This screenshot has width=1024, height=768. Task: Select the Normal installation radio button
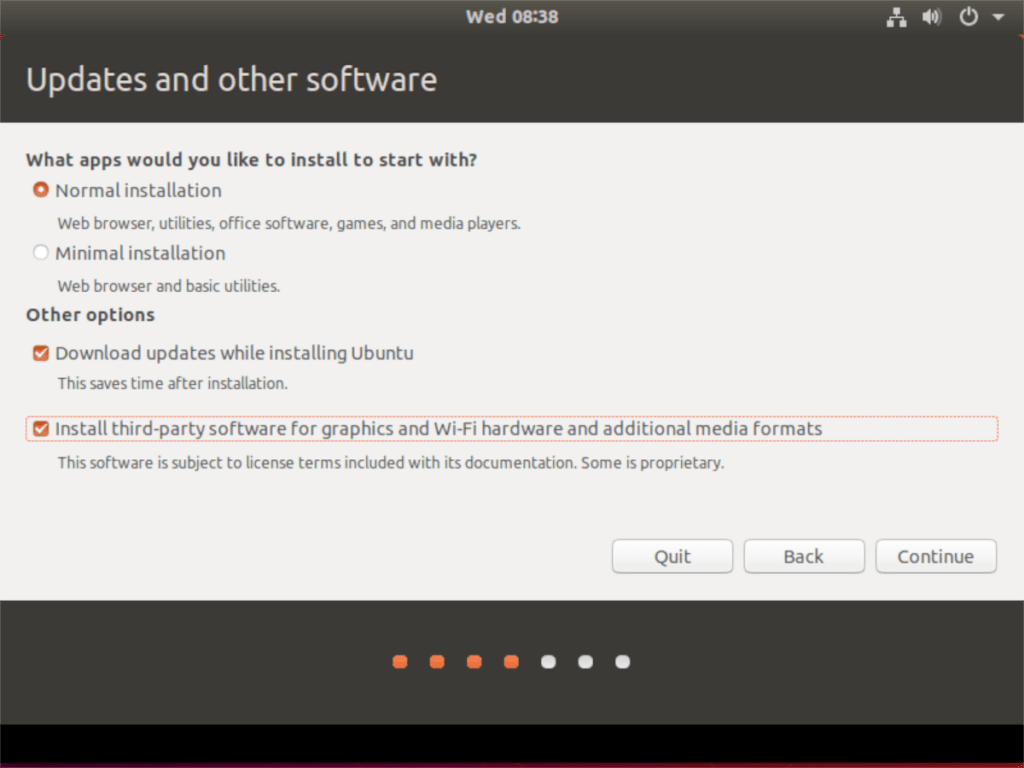coord(40,189)
